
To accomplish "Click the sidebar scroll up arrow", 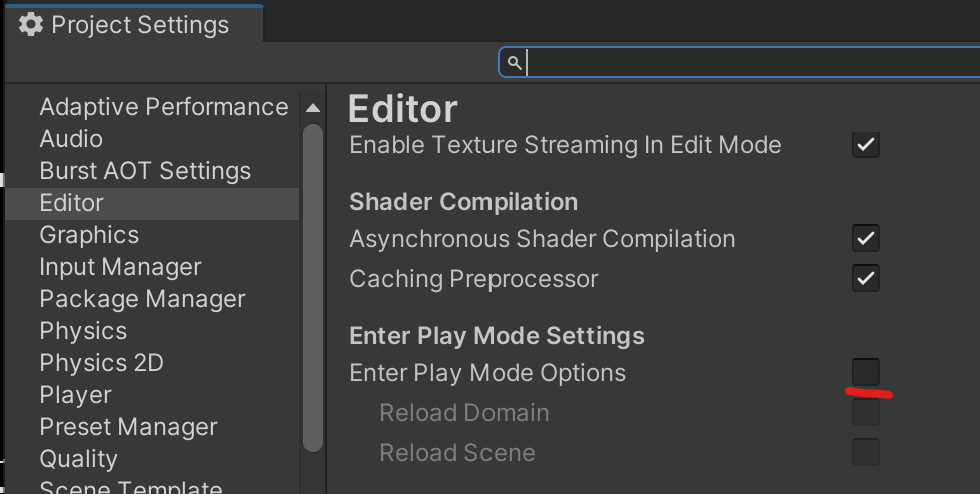I will (313, 108).
